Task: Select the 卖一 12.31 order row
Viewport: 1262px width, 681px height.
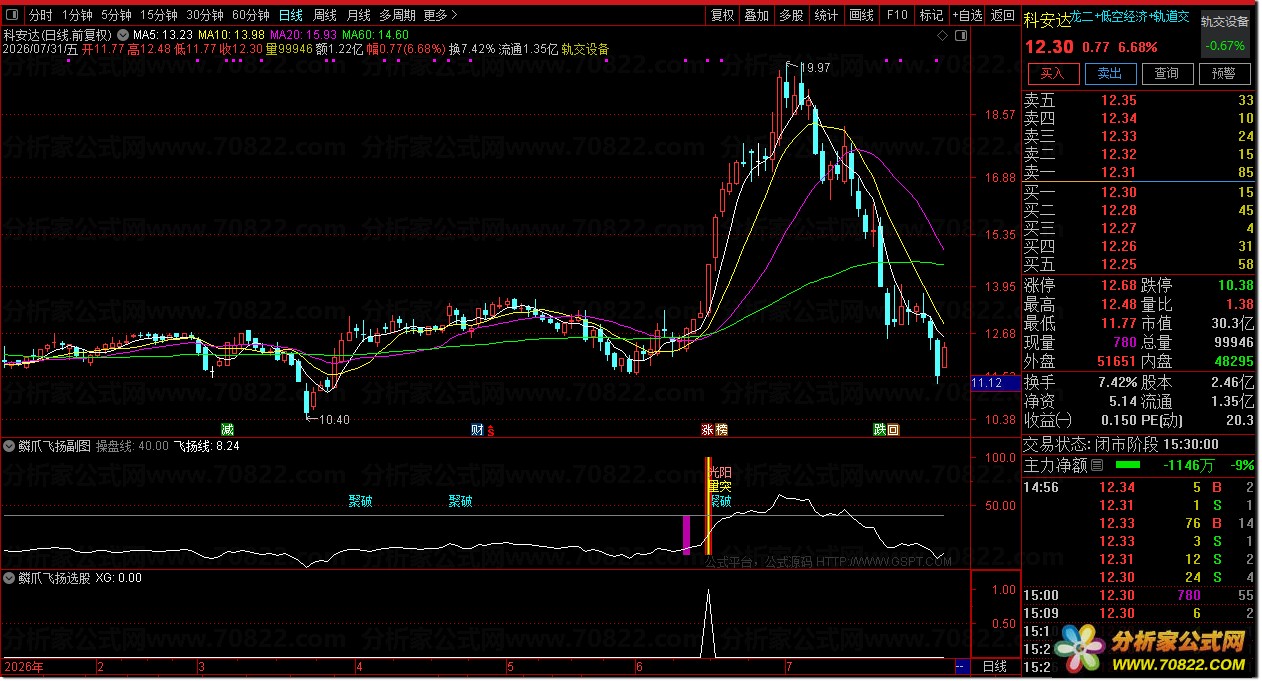Action: click(1139, 173)
